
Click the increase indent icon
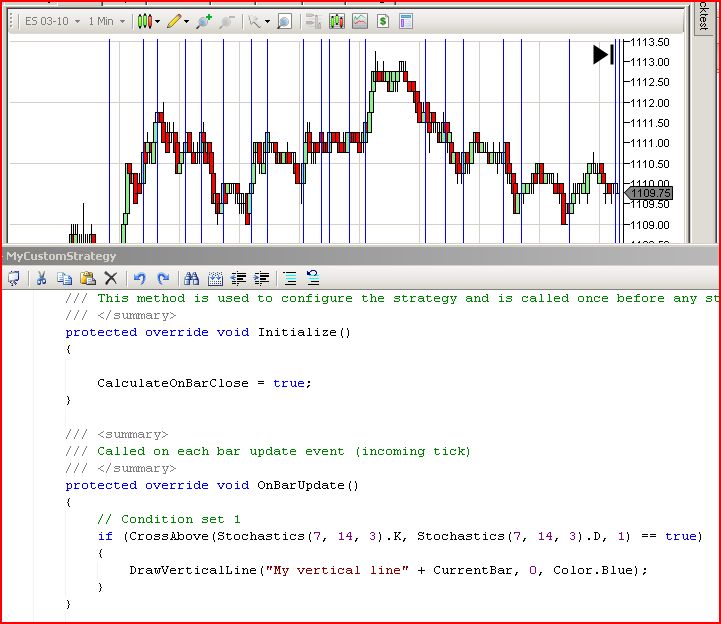262,279
